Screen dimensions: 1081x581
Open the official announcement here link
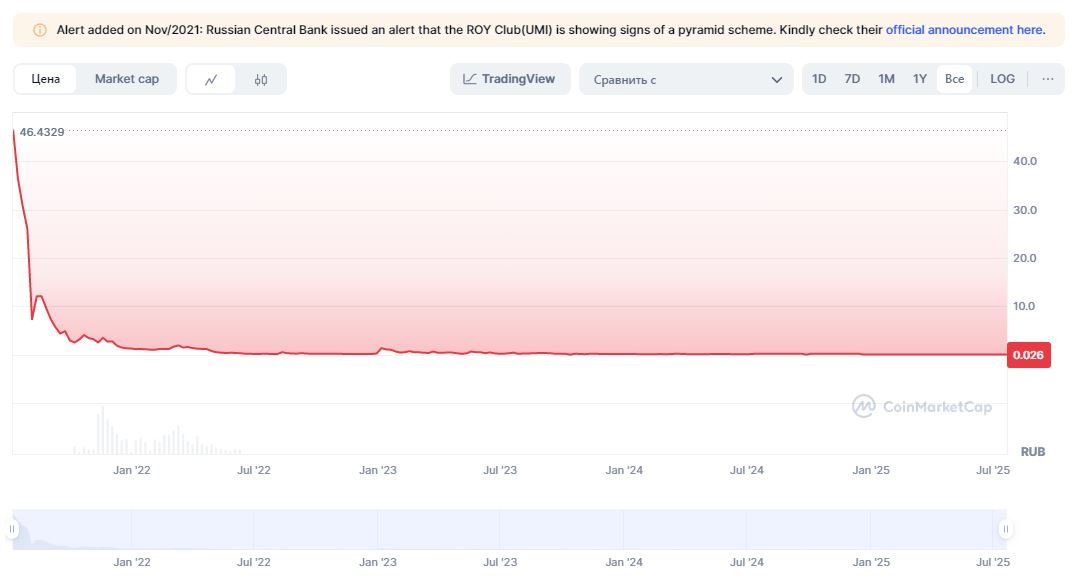[965, 30]
